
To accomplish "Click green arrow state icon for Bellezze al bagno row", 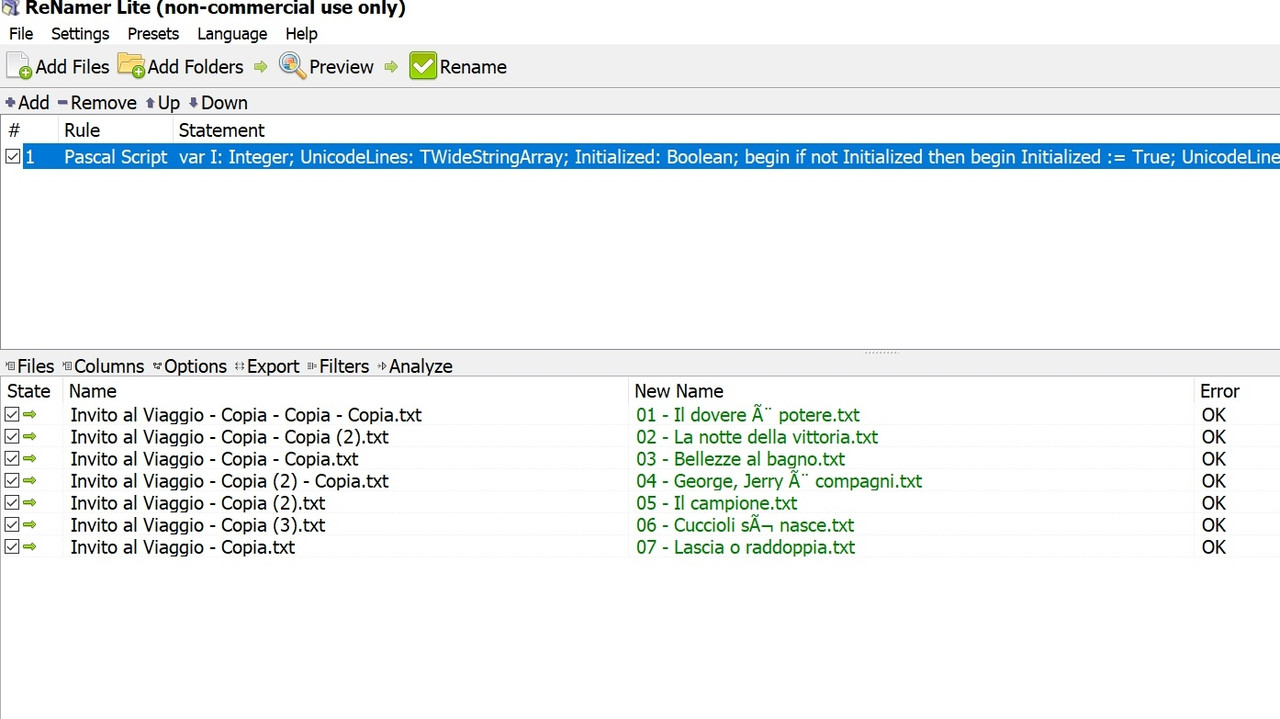I will pos(29,458).
